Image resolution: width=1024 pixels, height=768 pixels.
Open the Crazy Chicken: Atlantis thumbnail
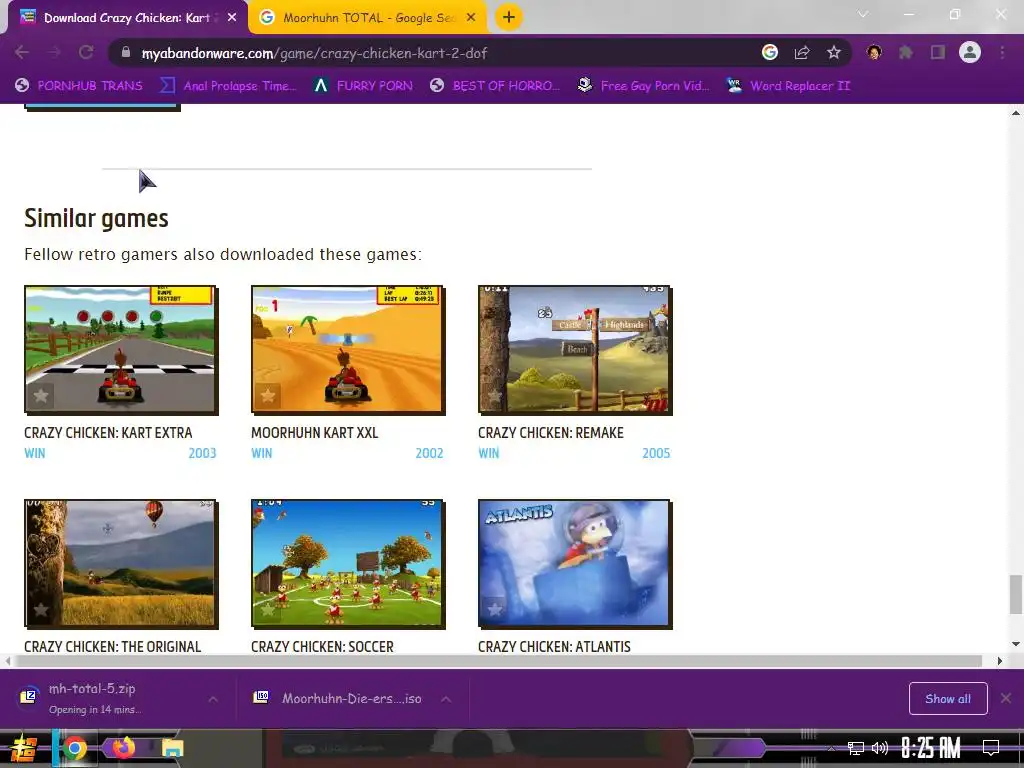click(x=575, y=564)
